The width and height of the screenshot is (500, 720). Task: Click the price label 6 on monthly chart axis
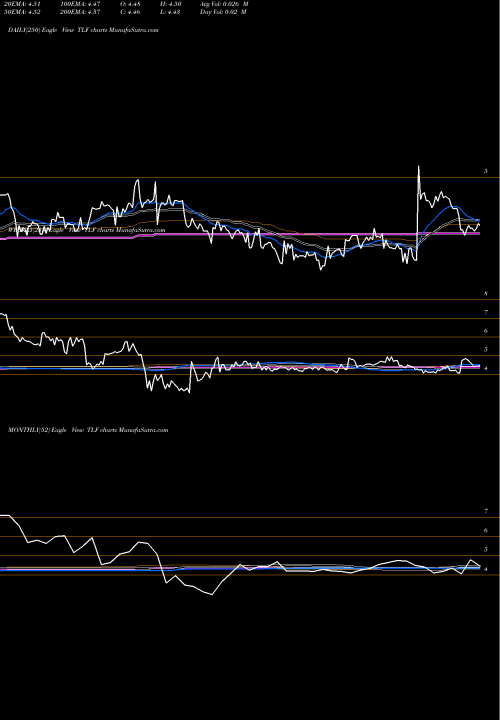486,530
